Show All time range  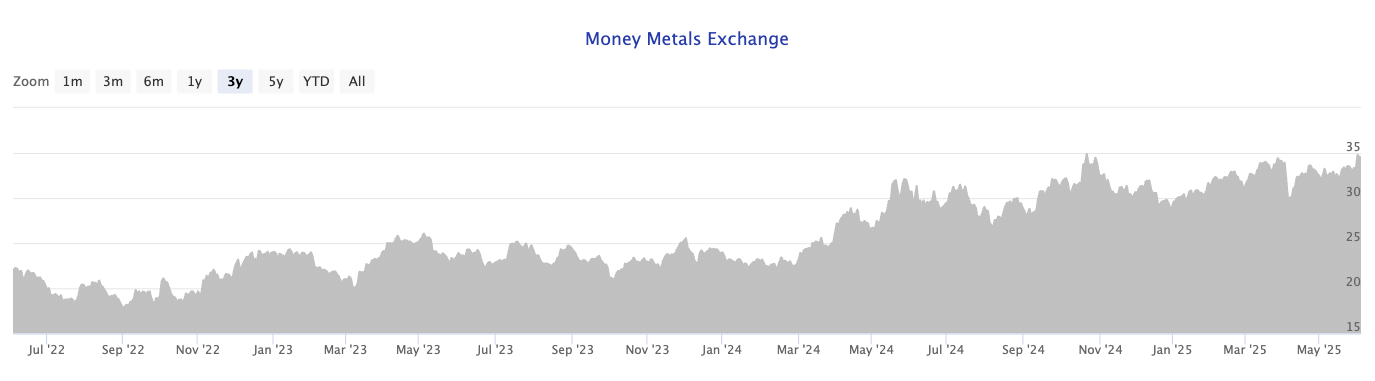[357, 82]
